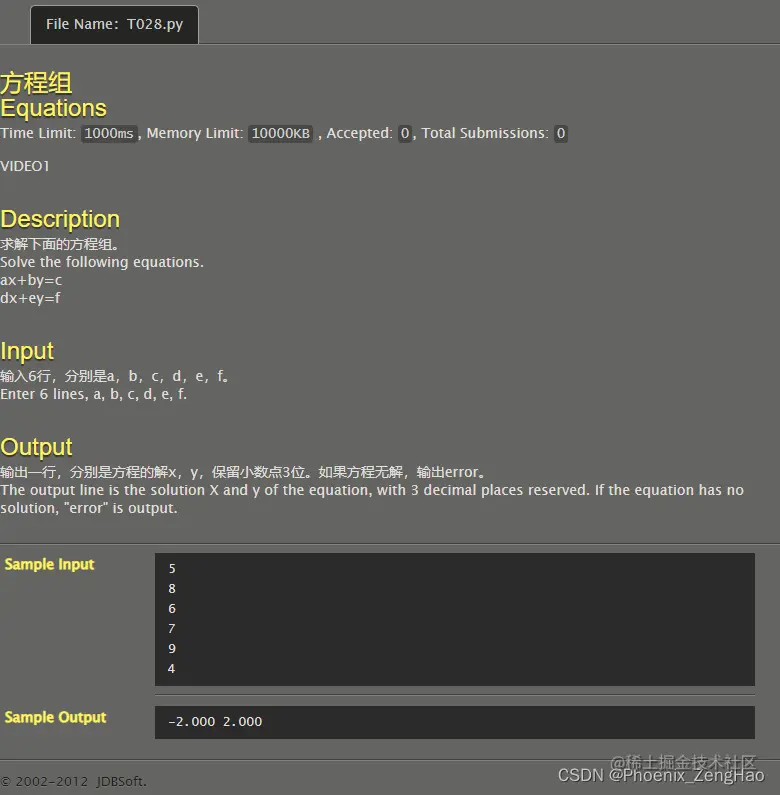Viewport: 780px width, 795px height.
Task: Click the Equations heading
Action: (x=53, y=108)
